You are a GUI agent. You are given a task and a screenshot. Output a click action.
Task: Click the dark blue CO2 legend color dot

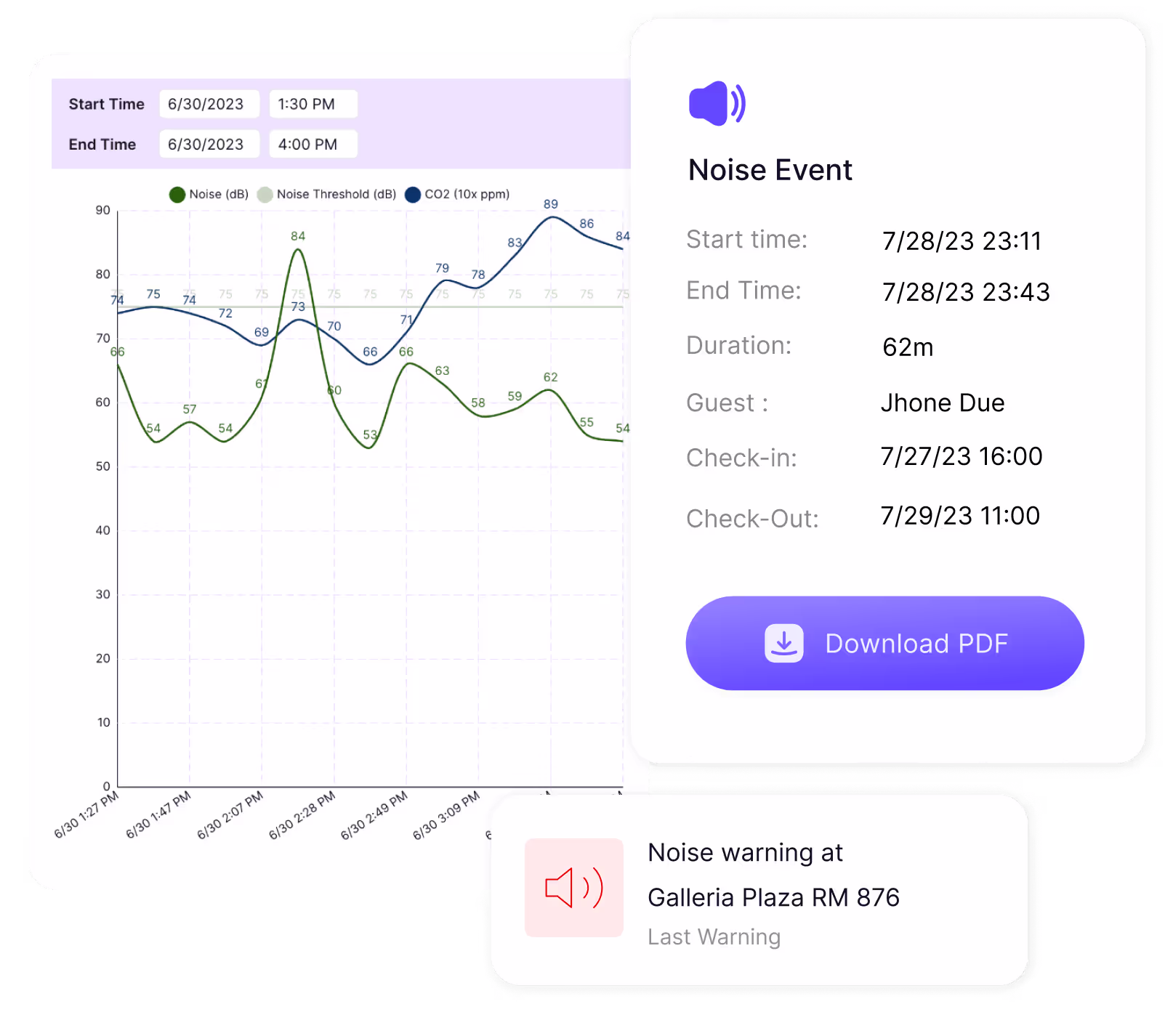coord(413,195)
